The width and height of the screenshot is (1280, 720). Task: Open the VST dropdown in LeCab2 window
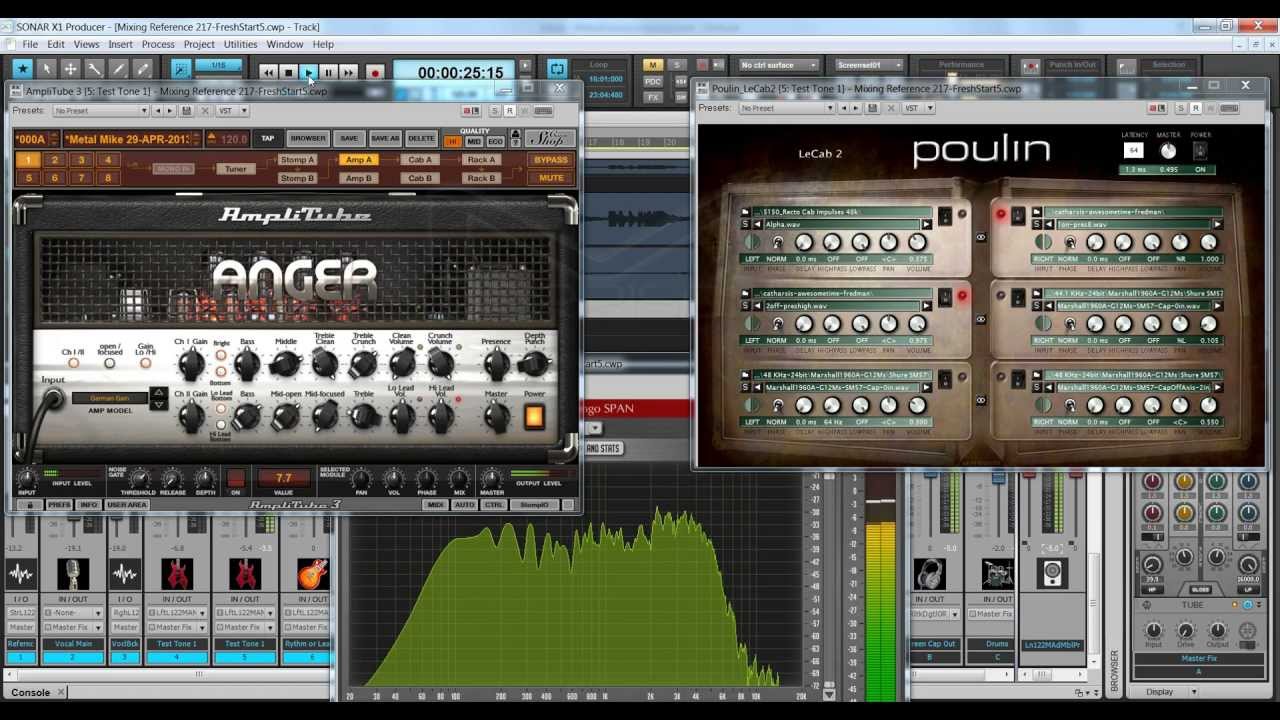[x=918, y=108]
